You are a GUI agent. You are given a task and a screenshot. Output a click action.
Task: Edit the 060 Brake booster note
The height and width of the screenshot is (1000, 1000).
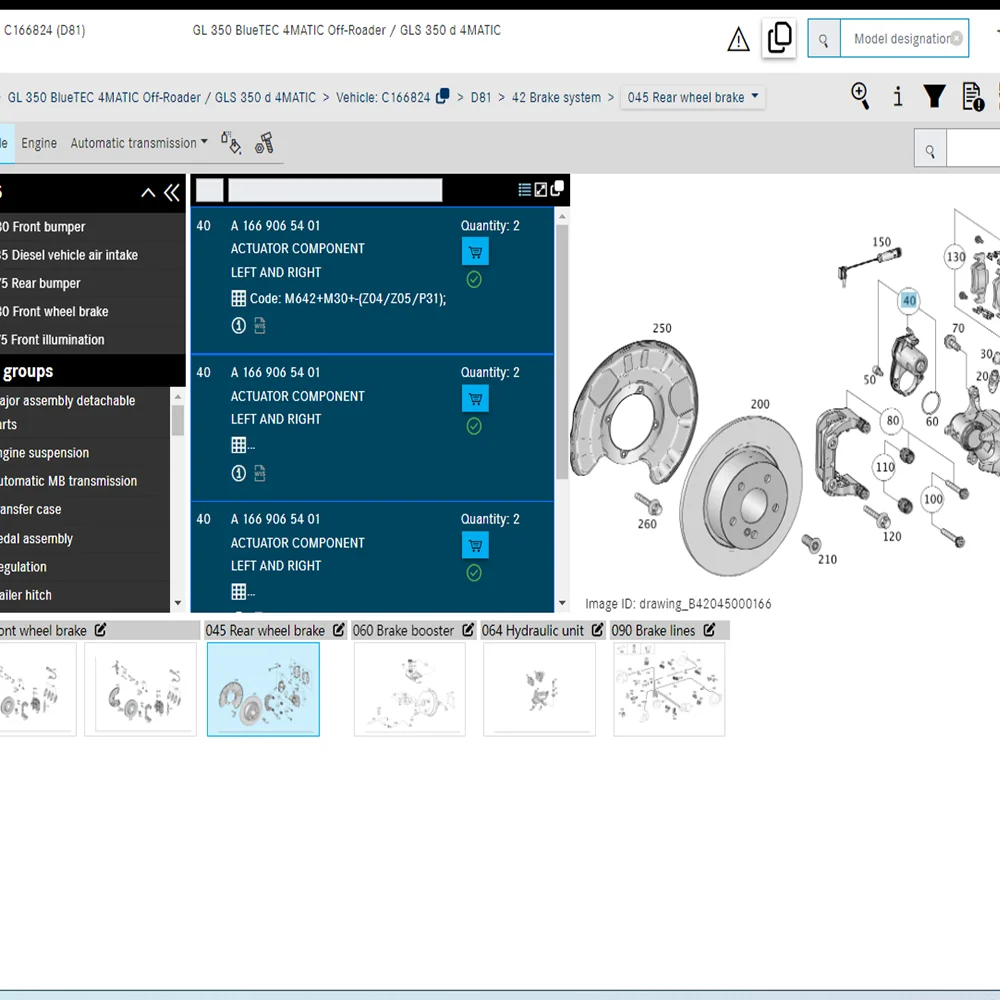pyautogui.click(x=468, y=630)
